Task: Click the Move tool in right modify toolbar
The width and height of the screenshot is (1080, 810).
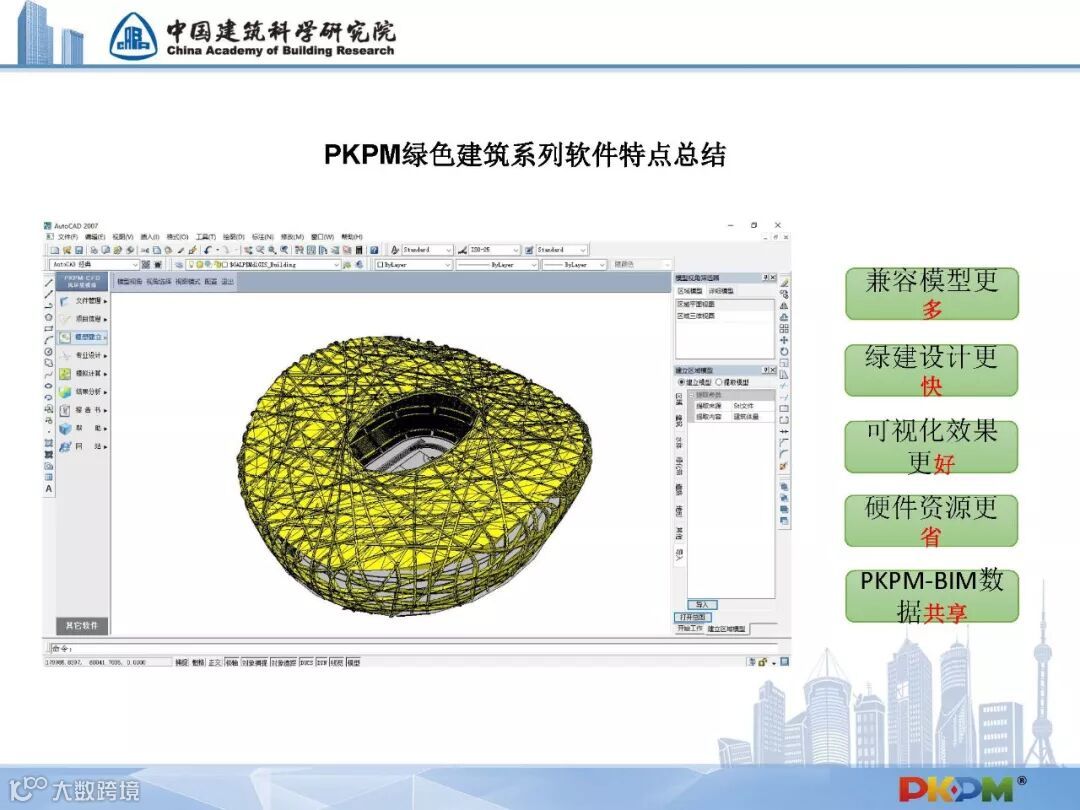Action: point(784,340)
